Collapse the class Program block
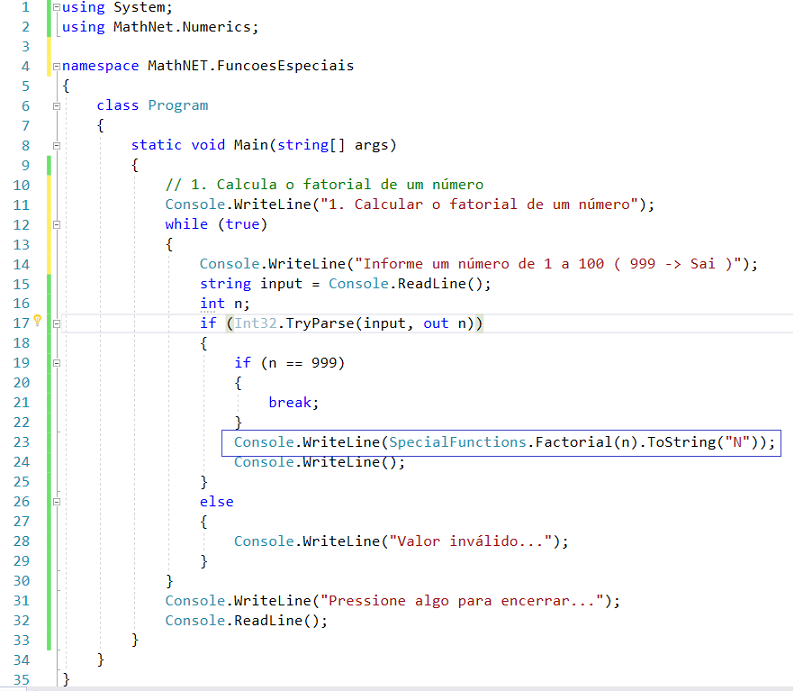Screen dimensions: 803x691 coord(56,106)
